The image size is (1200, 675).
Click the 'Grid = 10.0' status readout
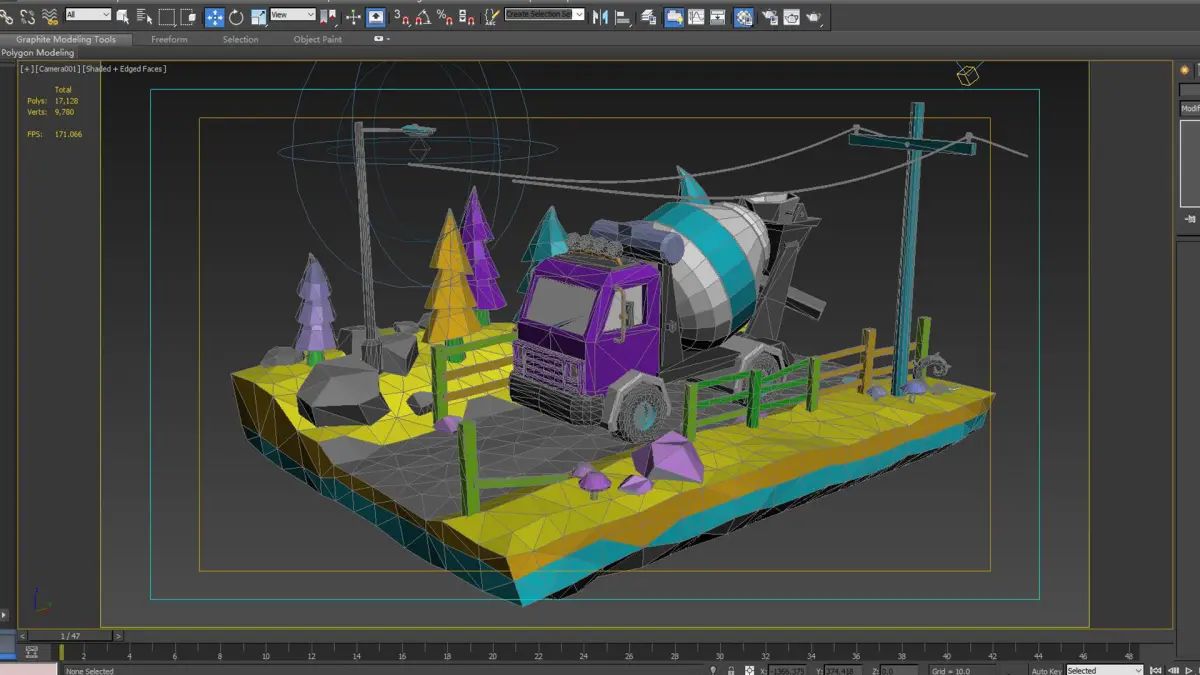click(x=951, y=671)
